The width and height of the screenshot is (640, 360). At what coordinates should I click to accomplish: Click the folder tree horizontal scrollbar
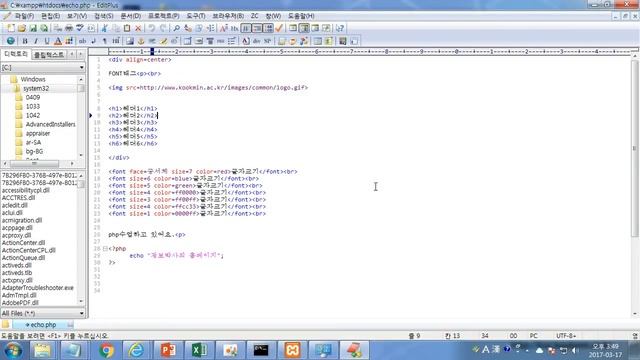[x=35, y=163]
